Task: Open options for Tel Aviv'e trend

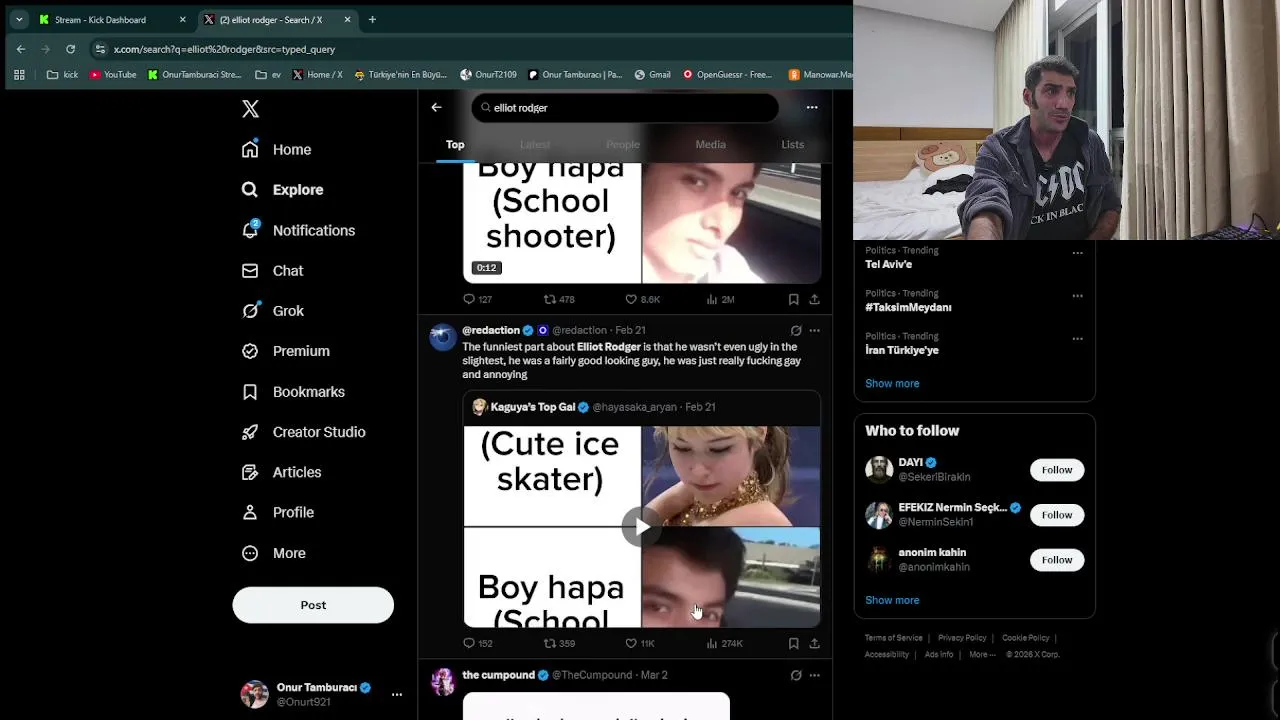Action: tap(1077, 253)
